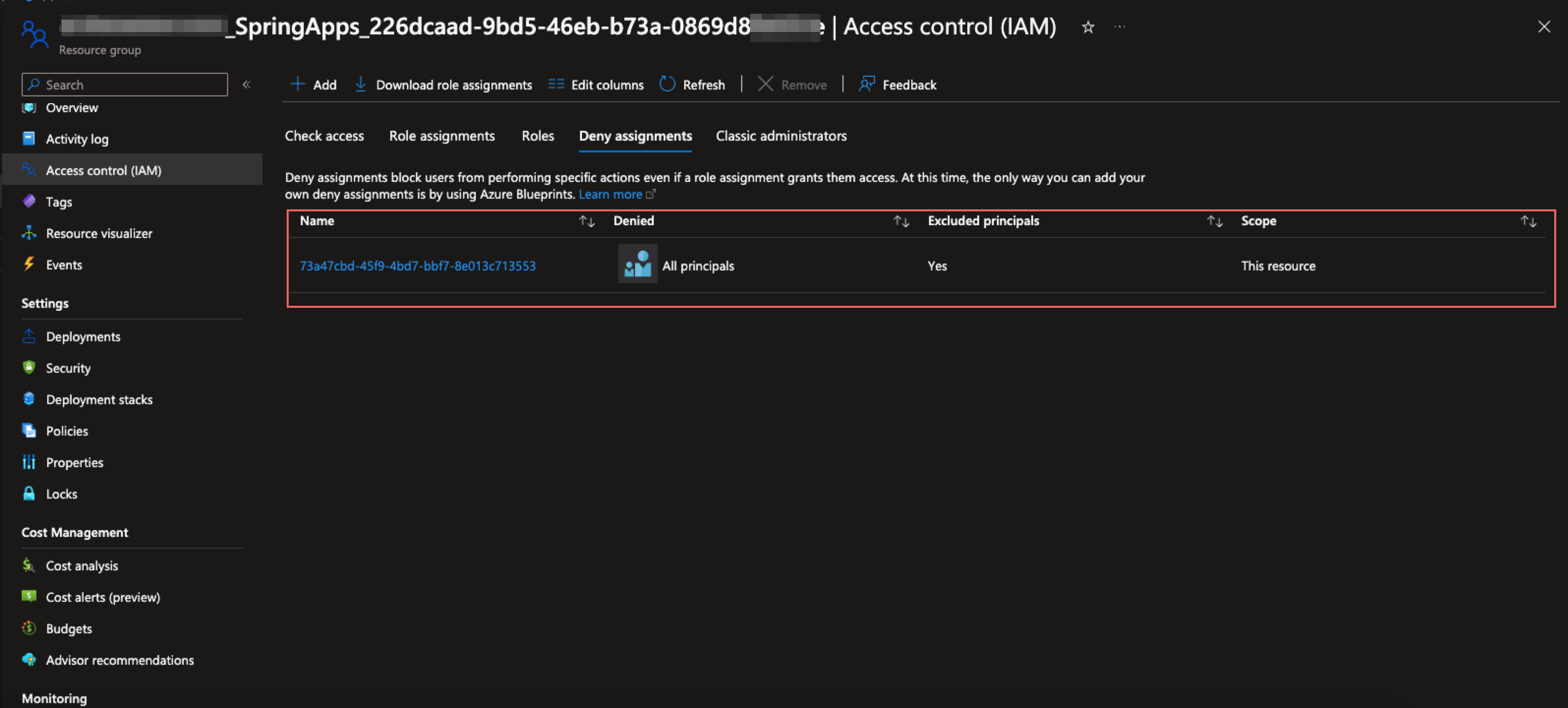Click the Security shield icon
This screenshot has width=1568, height=708.
coord(29,368)
